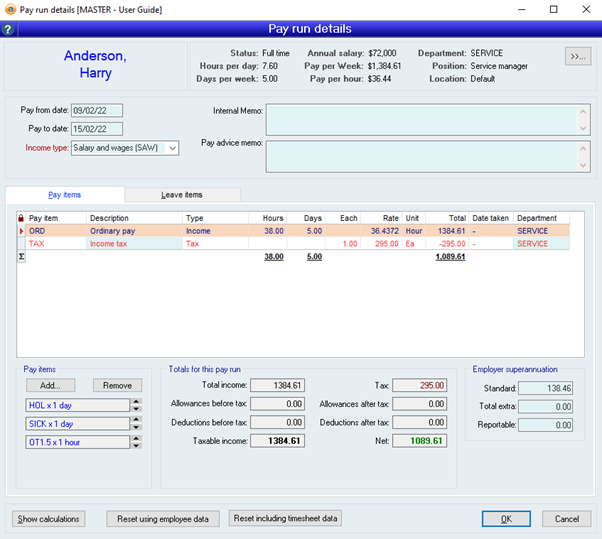Click the app icon in title bar

(10, 9)
